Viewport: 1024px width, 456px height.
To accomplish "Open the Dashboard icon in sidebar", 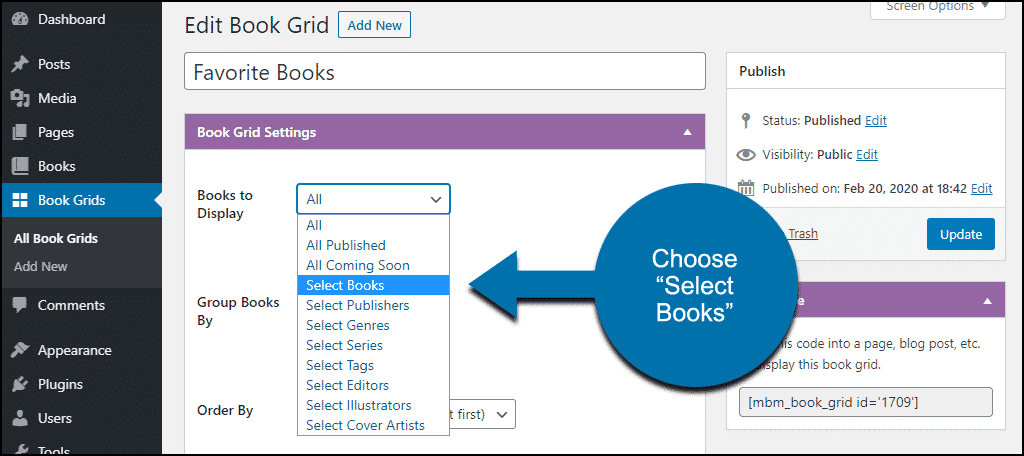I will click(x=20, y=20).
